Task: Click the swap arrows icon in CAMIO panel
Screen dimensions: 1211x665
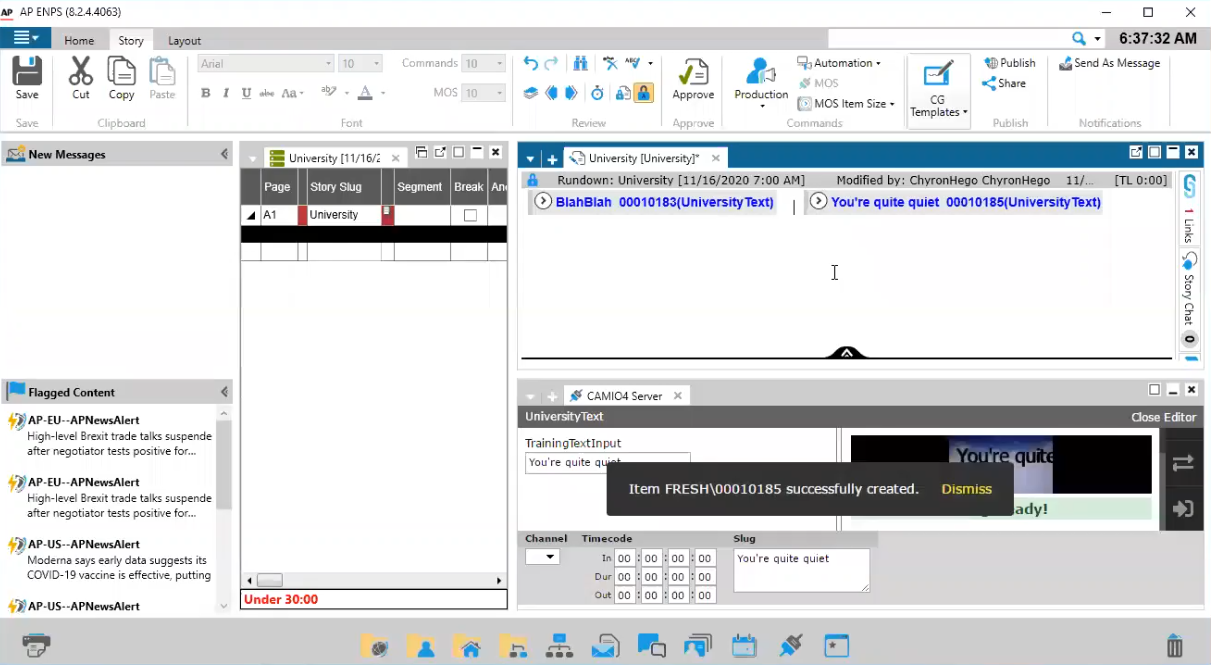Action: click(1183, 463)
